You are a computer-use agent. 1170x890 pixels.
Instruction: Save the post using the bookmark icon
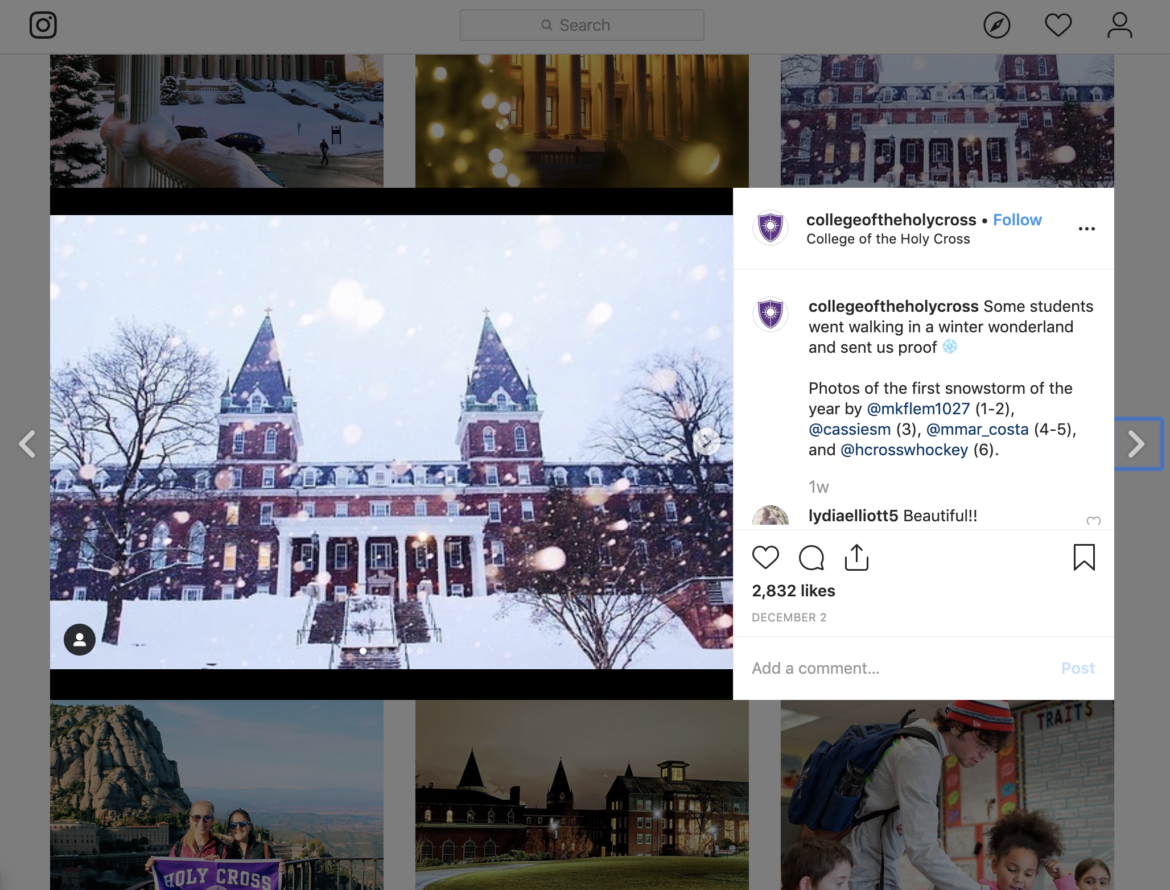(1084, 557)
